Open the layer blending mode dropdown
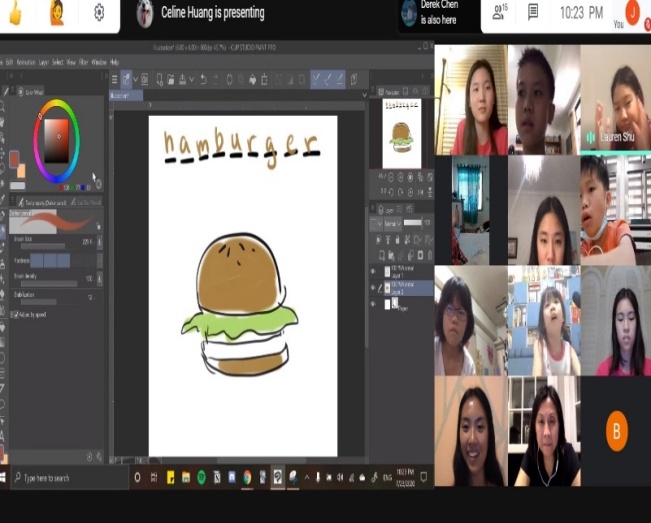 point(391,225)
